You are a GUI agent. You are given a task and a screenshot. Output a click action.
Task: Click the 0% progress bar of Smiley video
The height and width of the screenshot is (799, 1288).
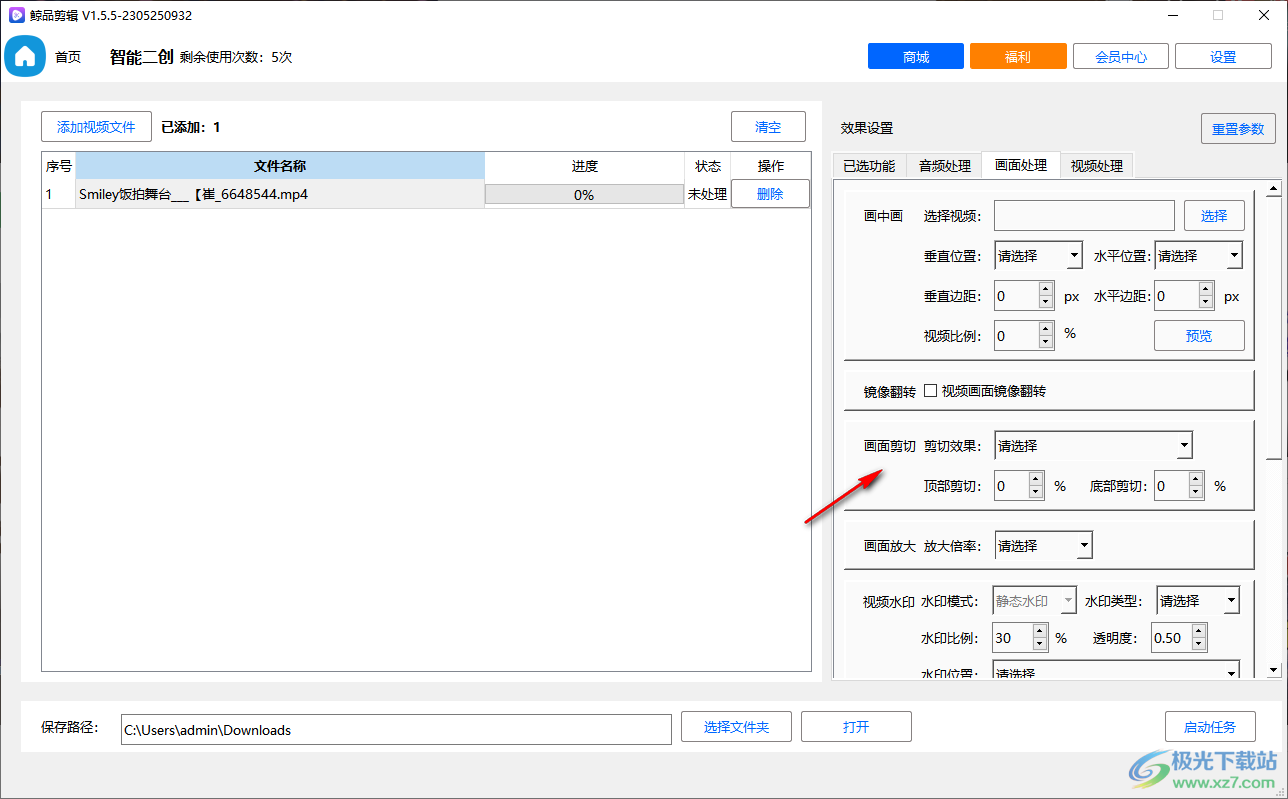(x=584, y=195)
